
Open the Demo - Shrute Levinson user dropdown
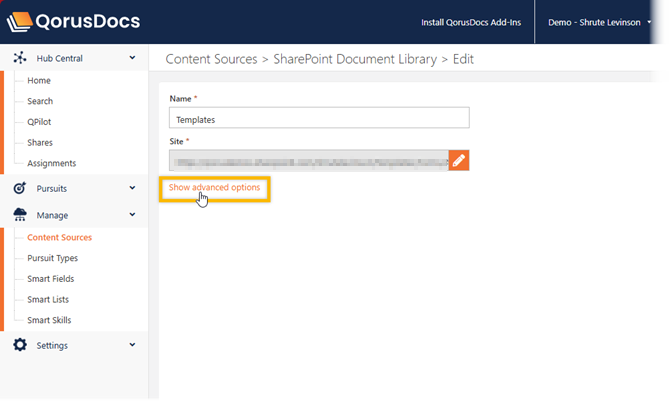click(599, 21)
